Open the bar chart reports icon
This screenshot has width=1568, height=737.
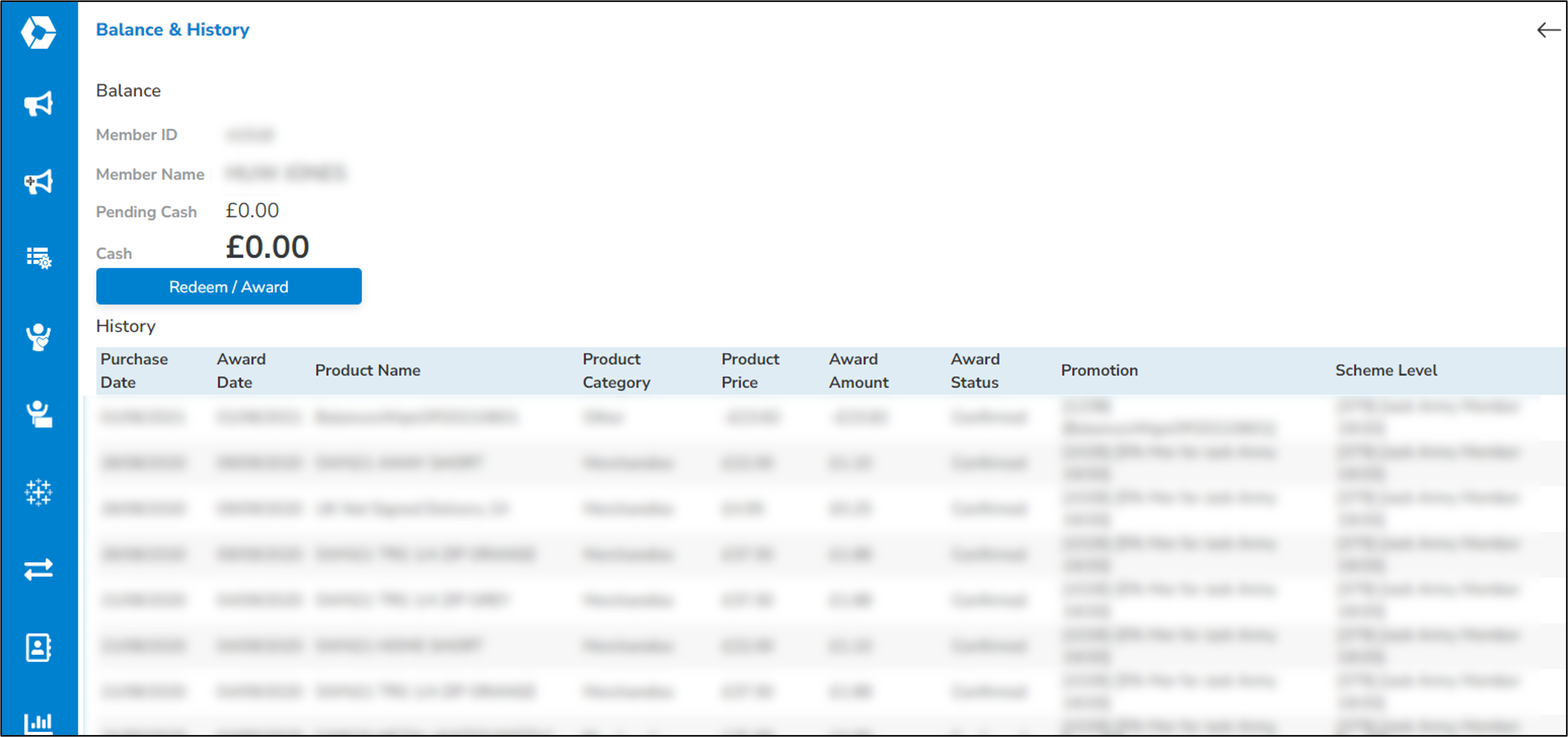38,724
